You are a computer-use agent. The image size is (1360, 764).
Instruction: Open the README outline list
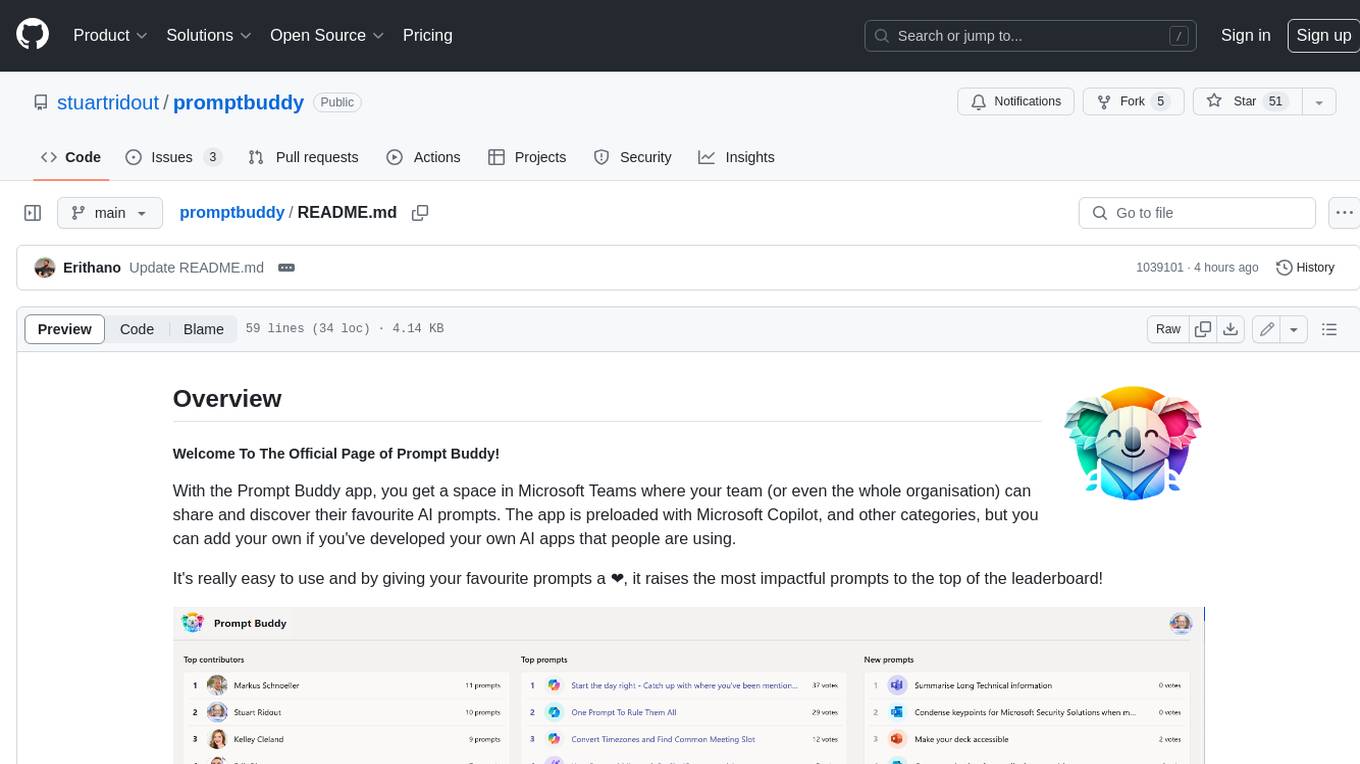tap(1329, 329)
